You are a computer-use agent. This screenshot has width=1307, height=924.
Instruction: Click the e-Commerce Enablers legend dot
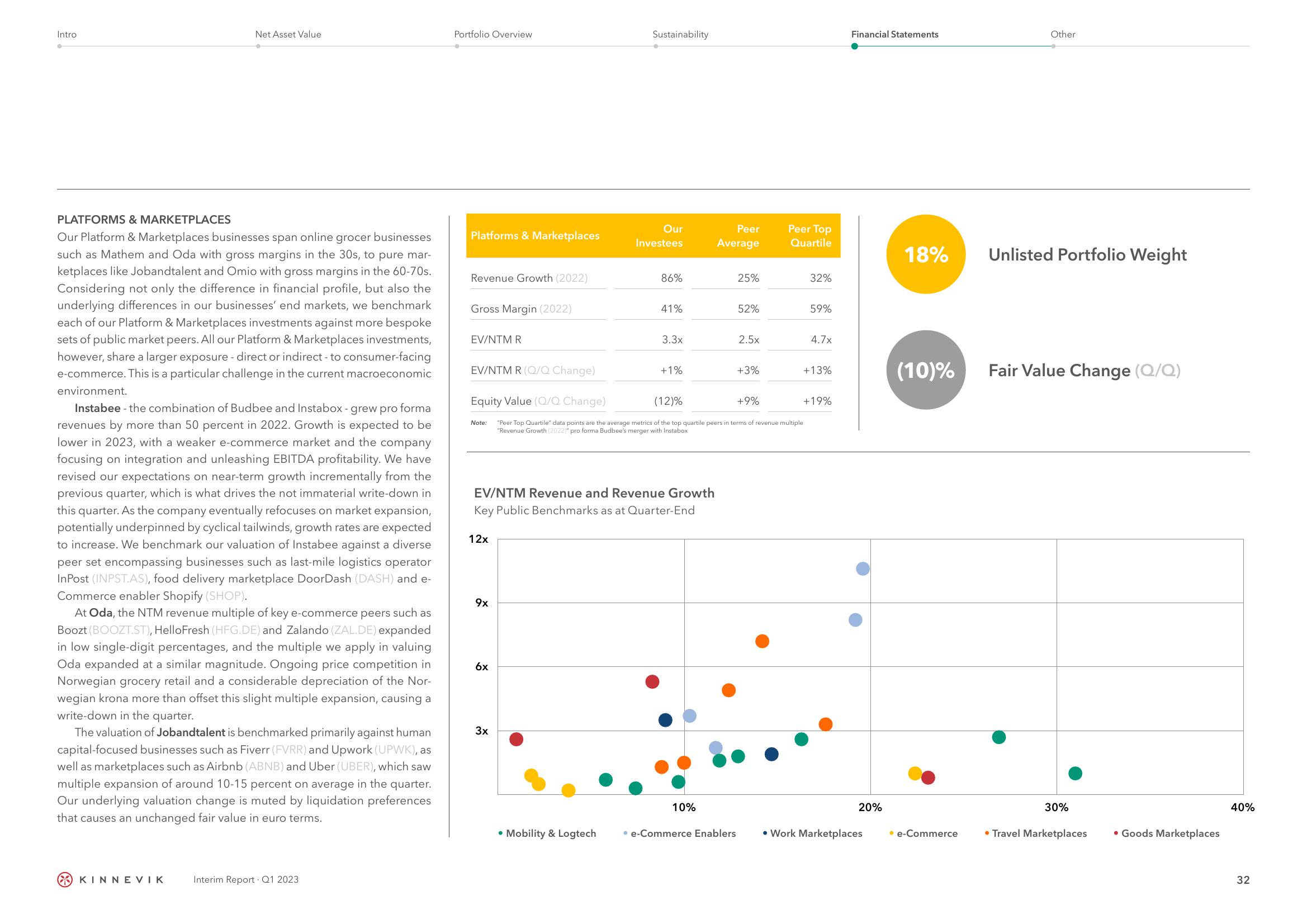[x=626, y=833]
